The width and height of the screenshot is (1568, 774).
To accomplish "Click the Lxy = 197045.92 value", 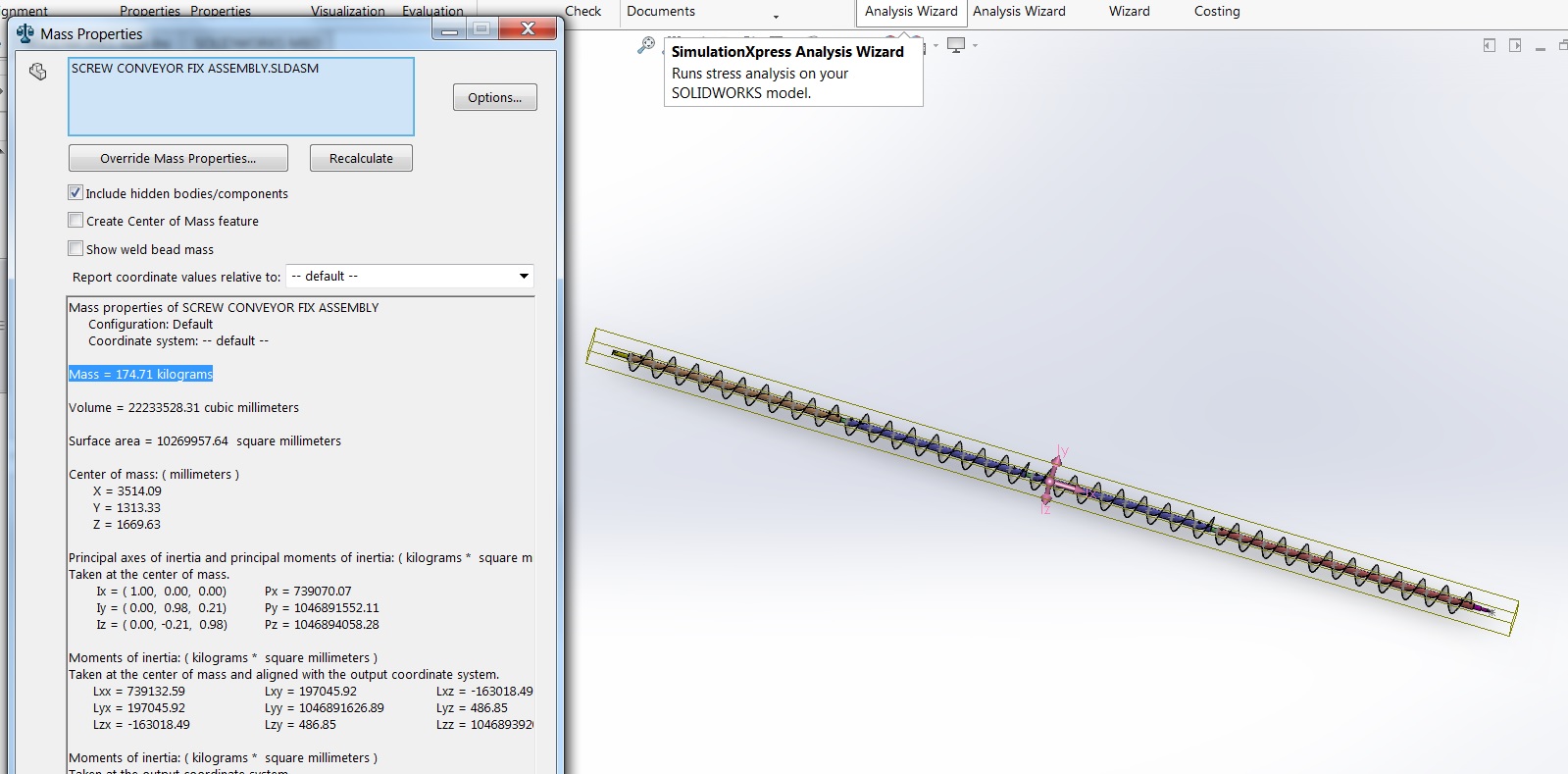I will (311, 691).
